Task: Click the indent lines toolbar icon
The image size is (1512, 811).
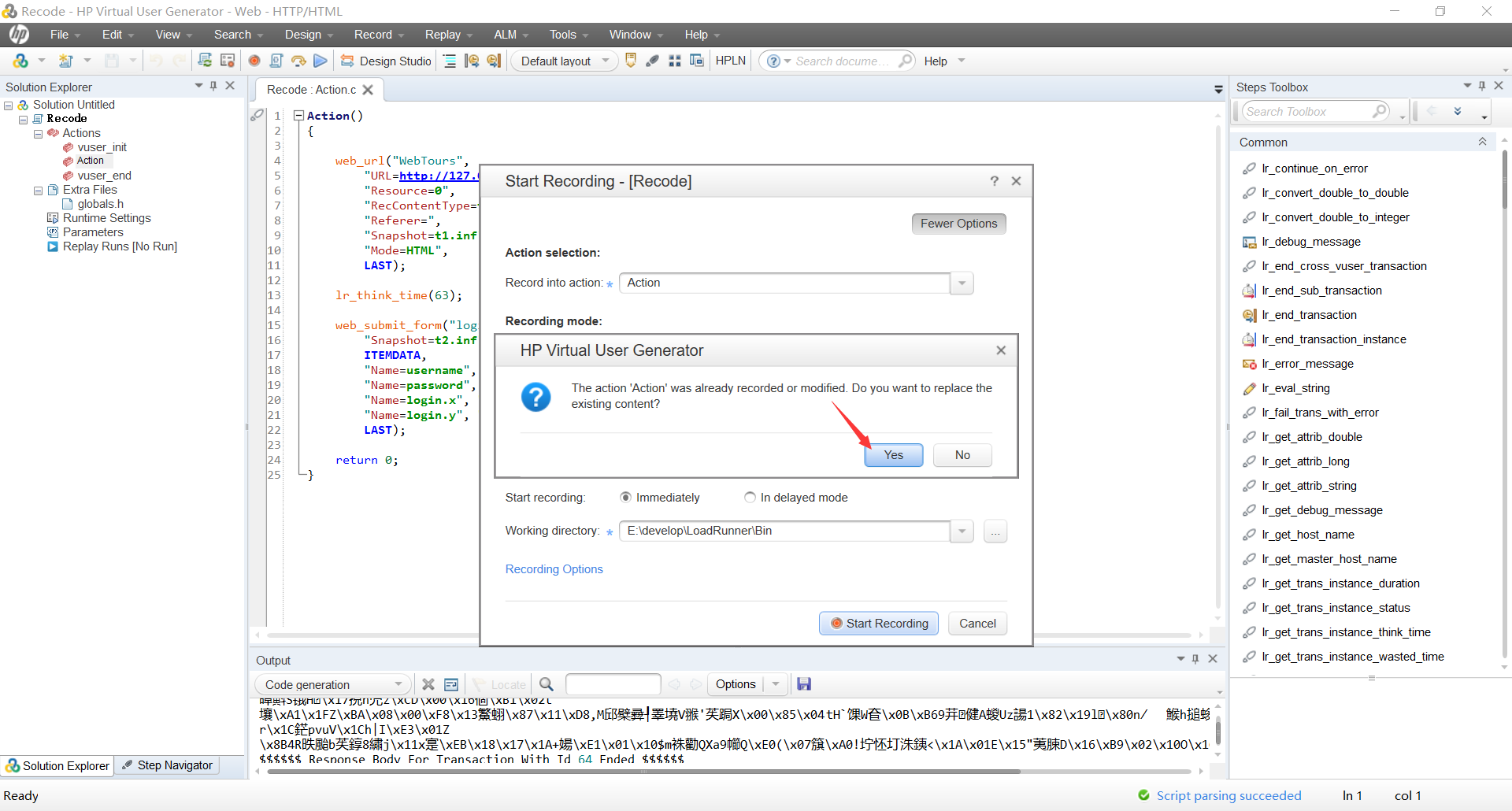Action: [450, 61]
